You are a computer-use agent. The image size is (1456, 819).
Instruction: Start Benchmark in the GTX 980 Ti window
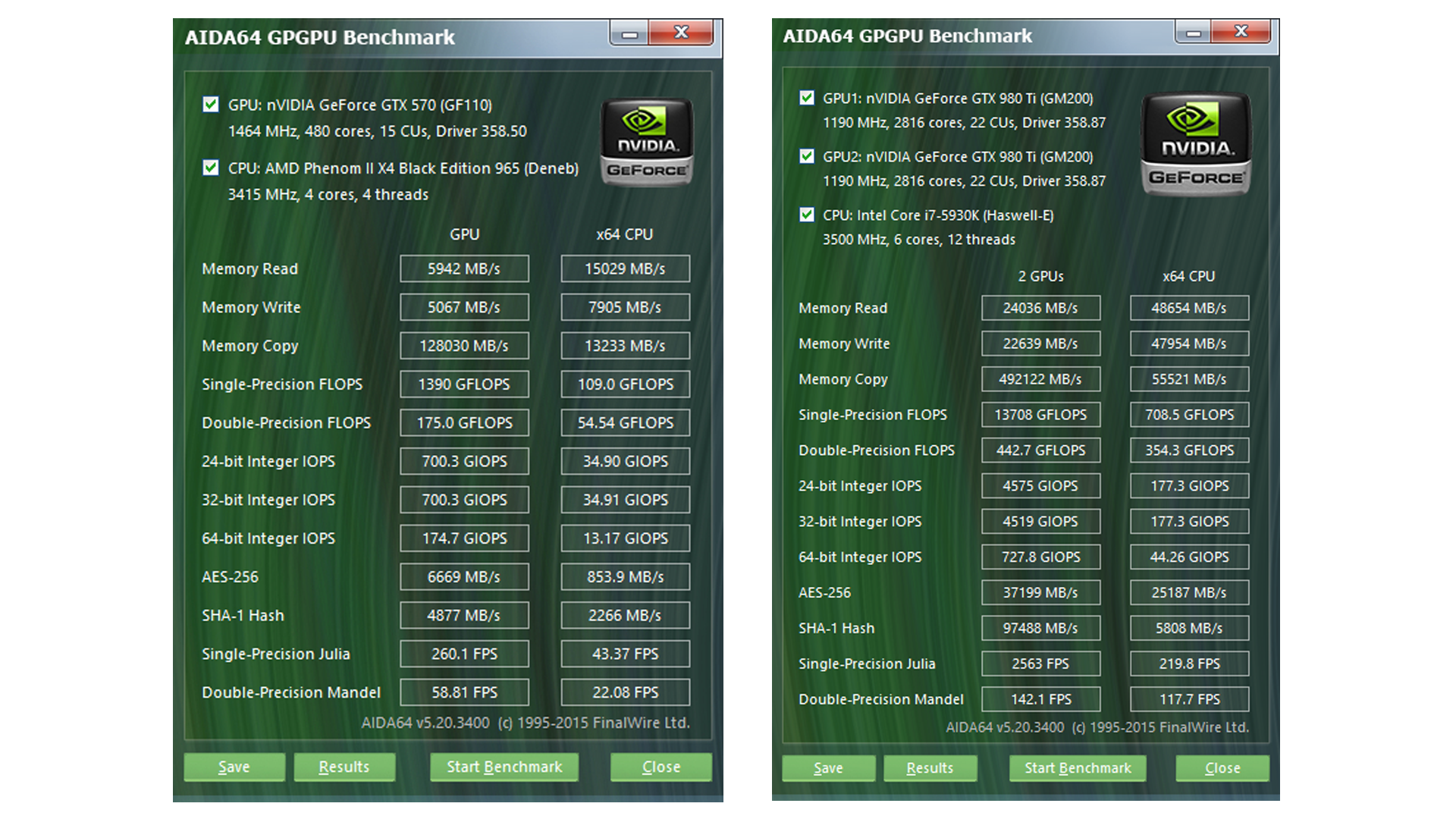[x=1078, y=768]
